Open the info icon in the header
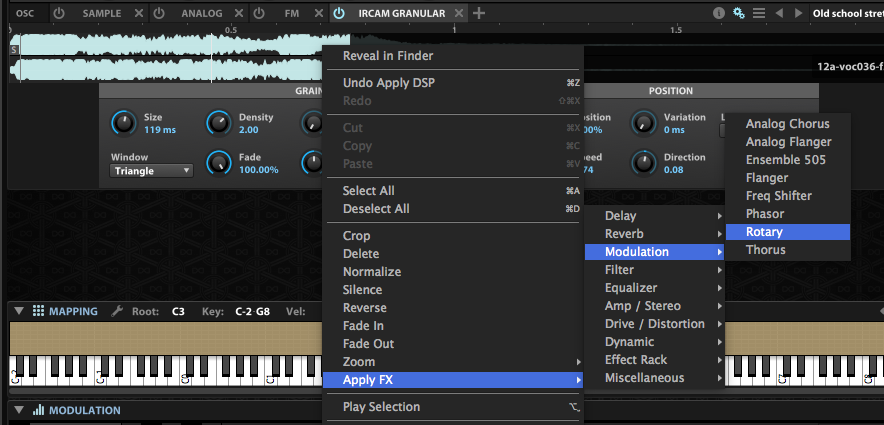This screenshot has width=884, height=425. [719, 13]
